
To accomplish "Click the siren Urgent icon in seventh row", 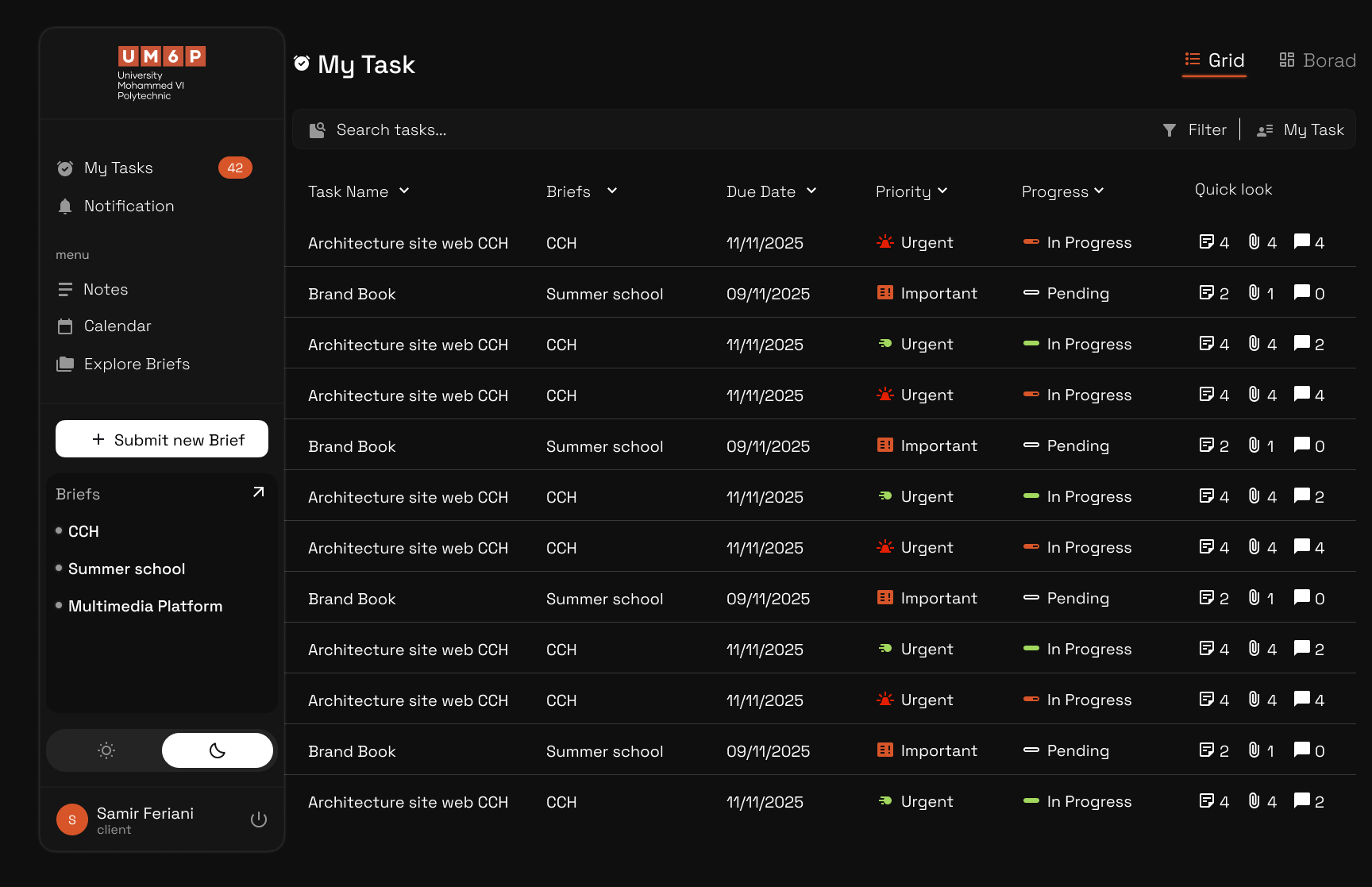I will (x=884, y=546).
